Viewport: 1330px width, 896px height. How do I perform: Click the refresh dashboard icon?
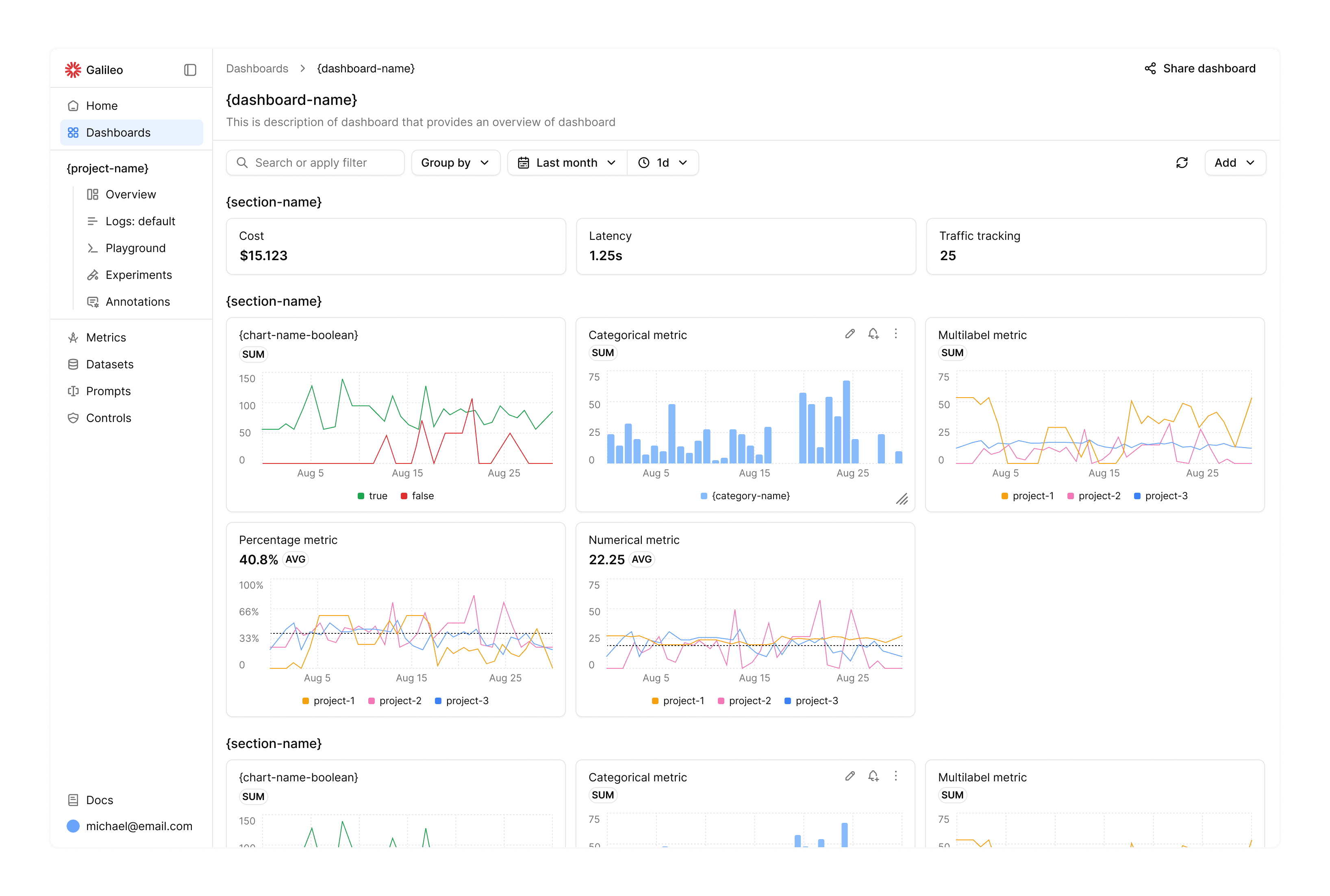pos(1182,163)
